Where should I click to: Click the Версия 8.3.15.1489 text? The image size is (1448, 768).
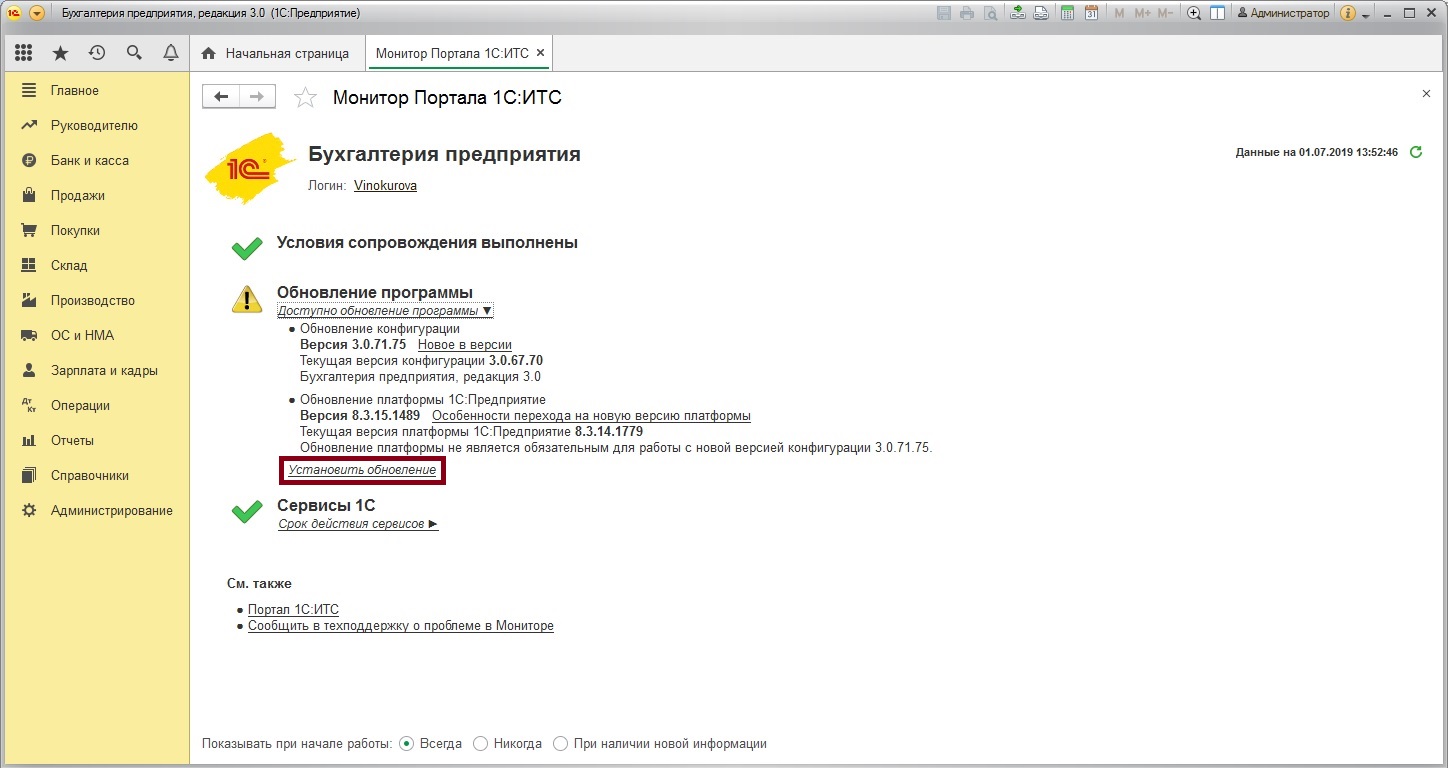coord(360,415)
